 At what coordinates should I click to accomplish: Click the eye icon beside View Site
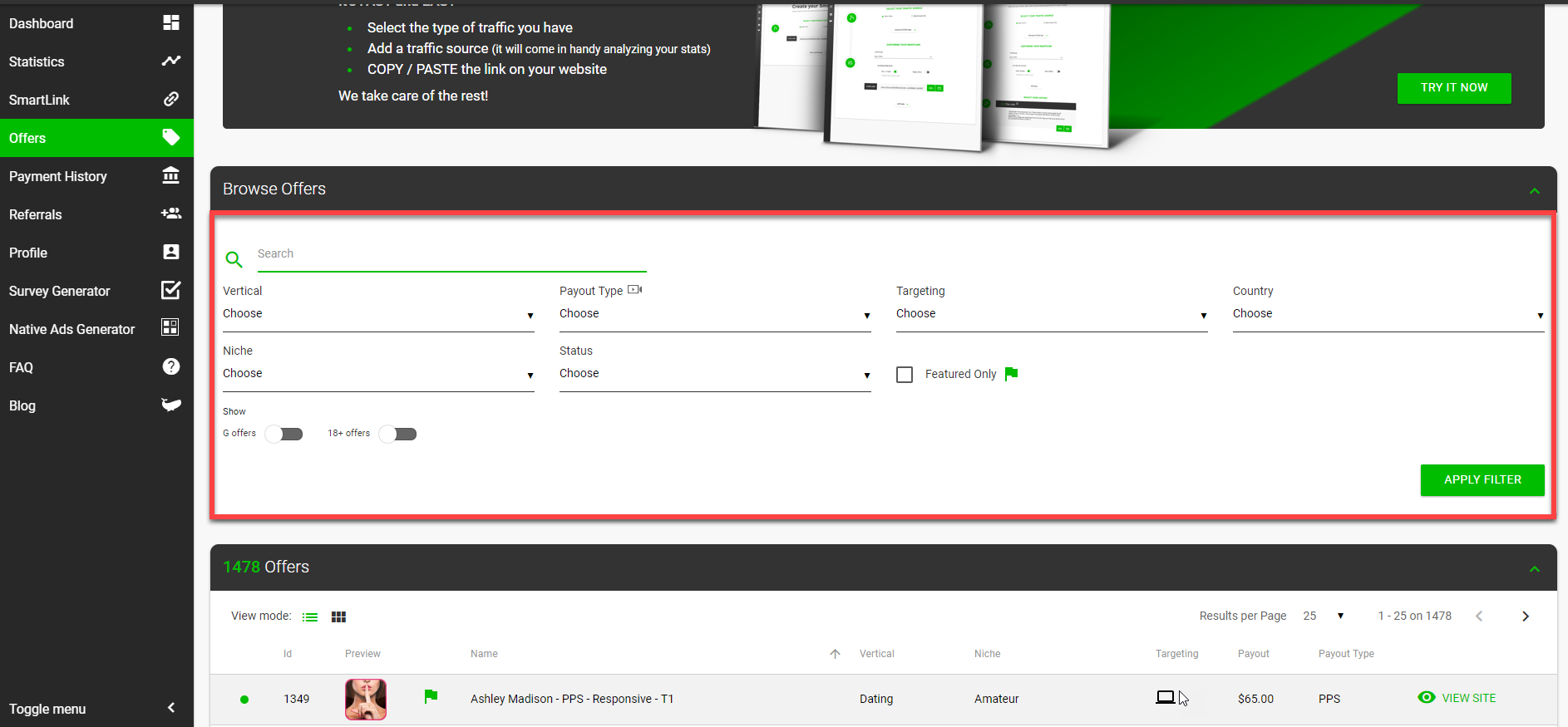coord(1427,698)
